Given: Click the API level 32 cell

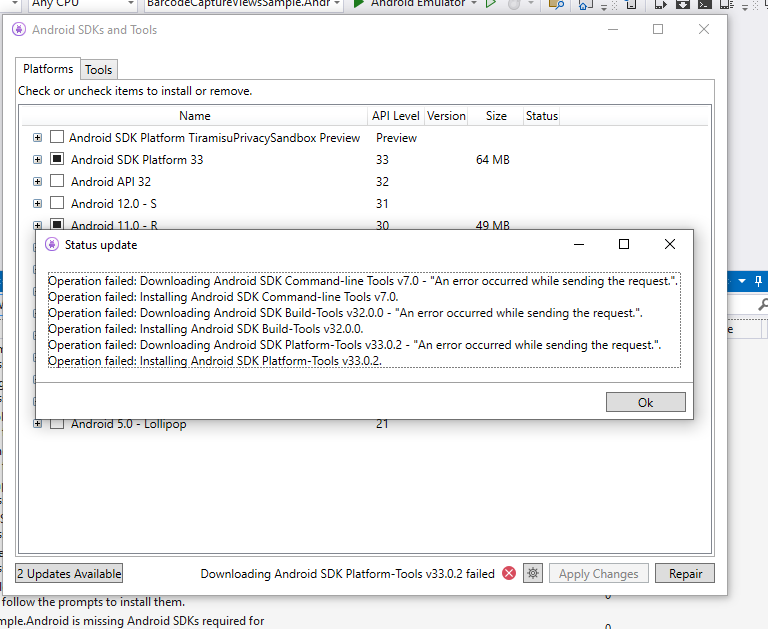Looking at the screenshot, I should [382, 182].
